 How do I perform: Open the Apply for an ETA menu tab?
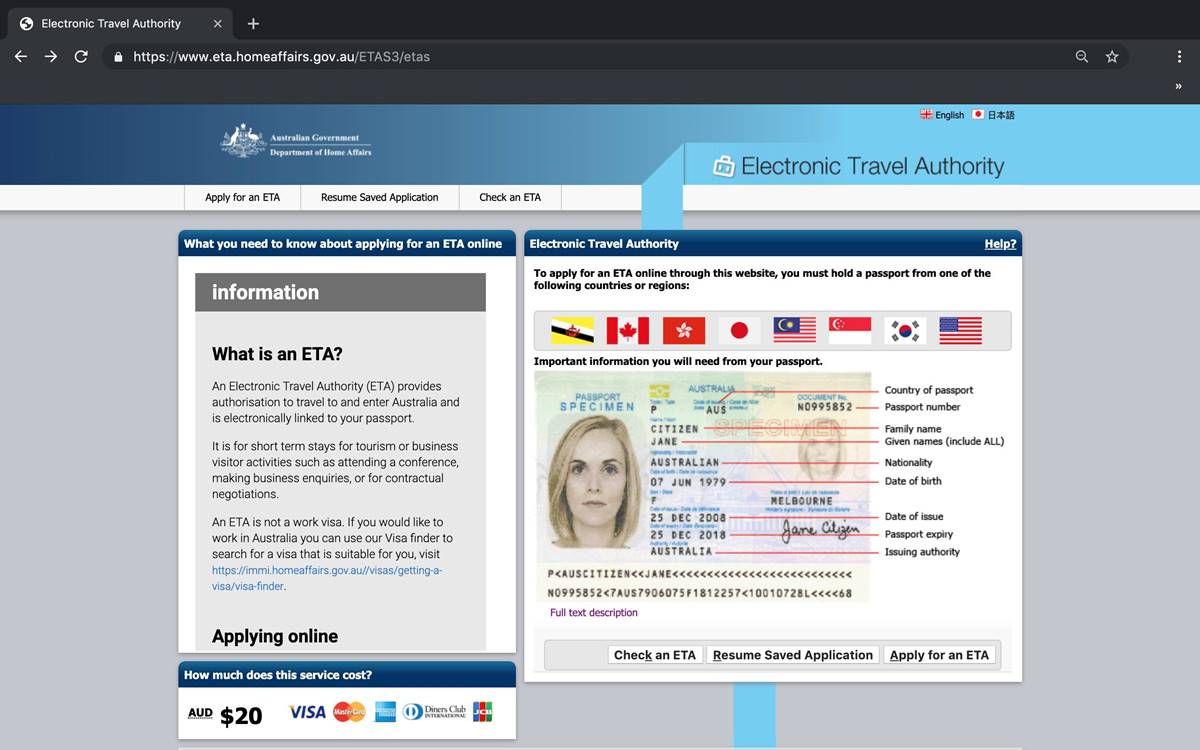[x=242, y=197]
